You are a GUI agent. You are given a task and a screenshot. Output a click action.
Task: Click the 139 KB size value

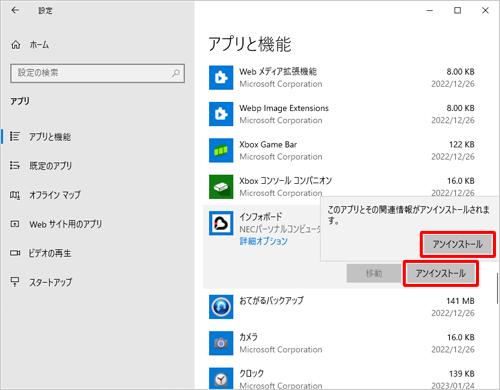pyautogui.click(x=462, y=374)
